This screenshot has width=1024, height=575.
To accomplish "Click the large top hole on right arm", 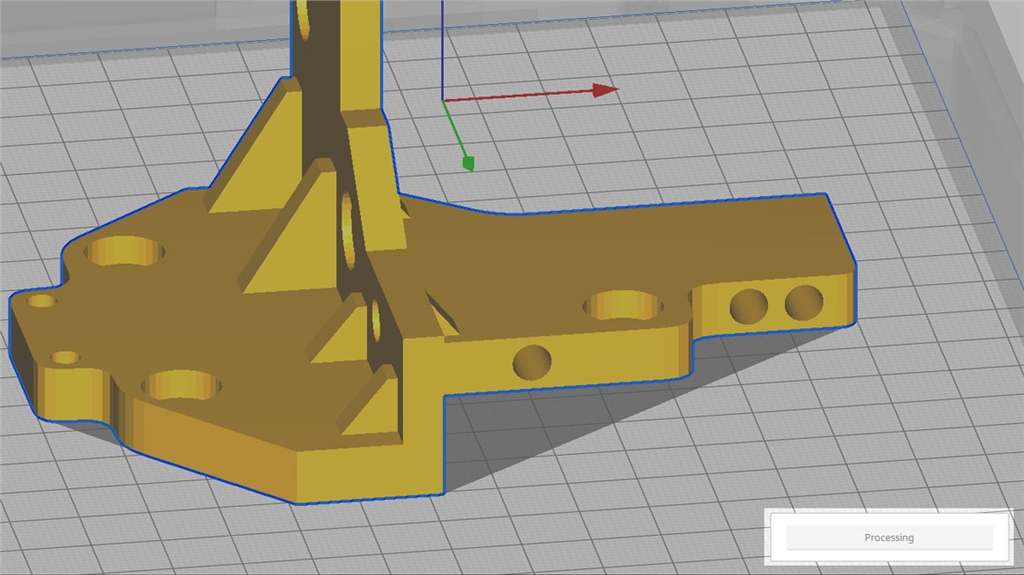I will point(624,305).
